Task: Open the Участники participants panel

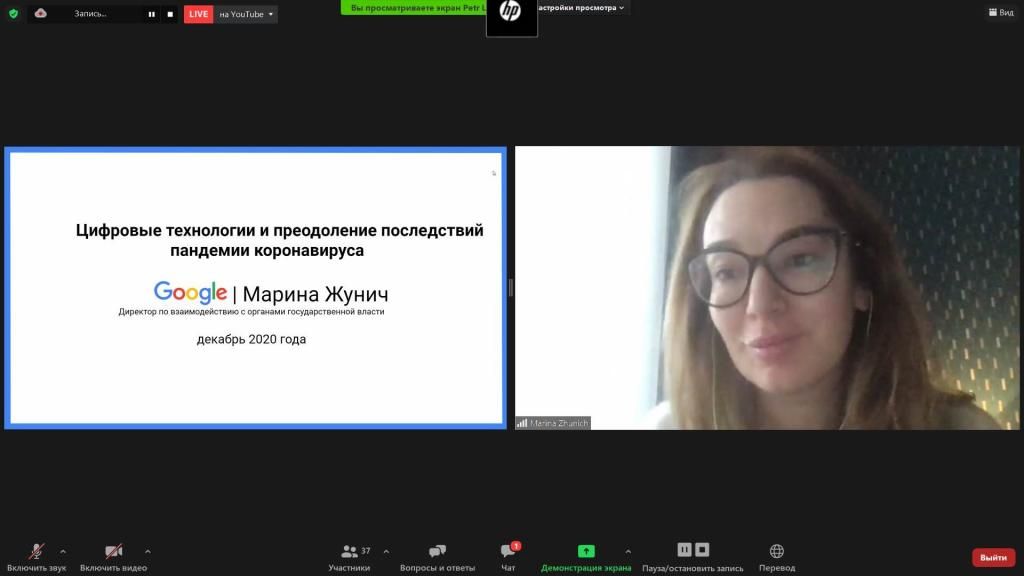Action: pos(349,558)
